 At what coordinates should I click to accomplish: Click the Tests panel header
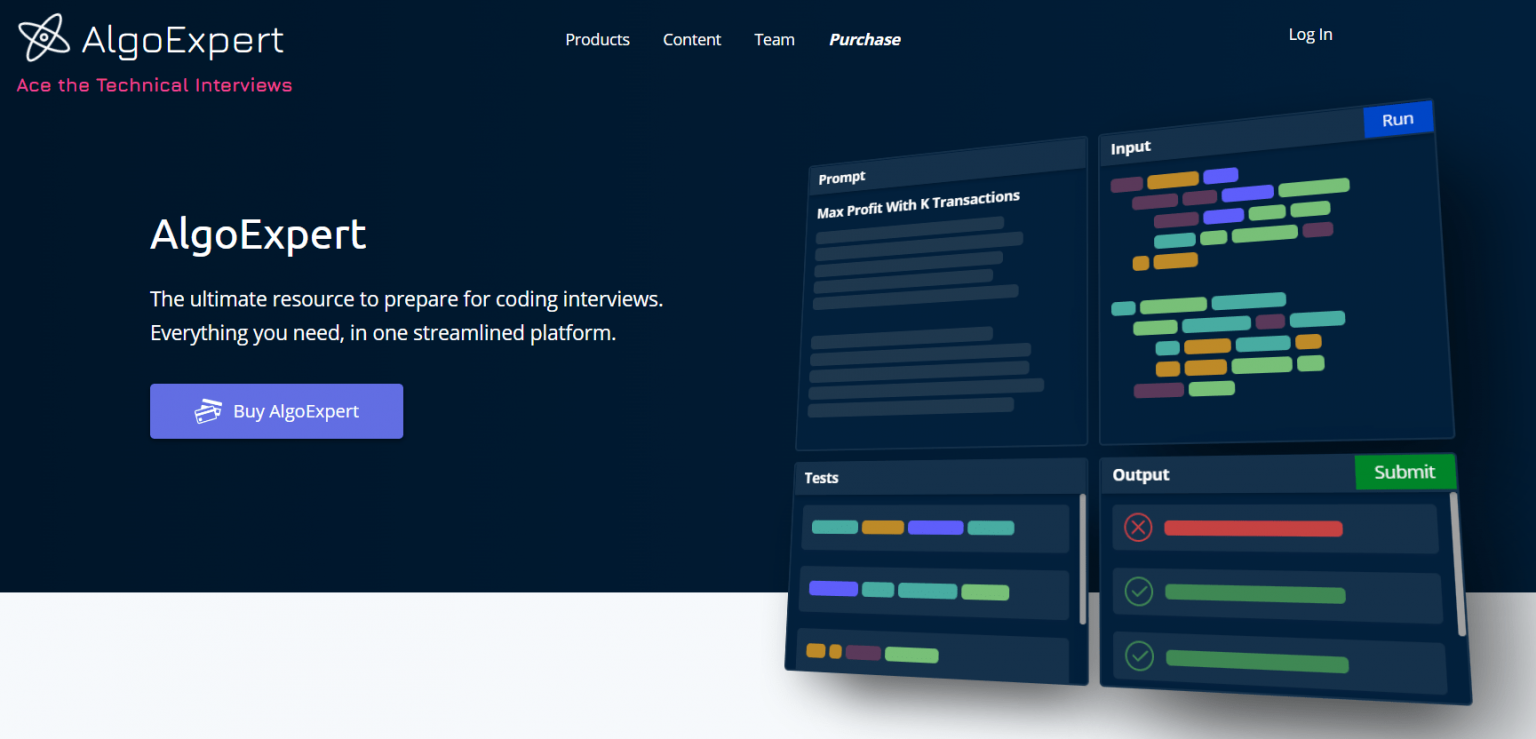[821, 478]
